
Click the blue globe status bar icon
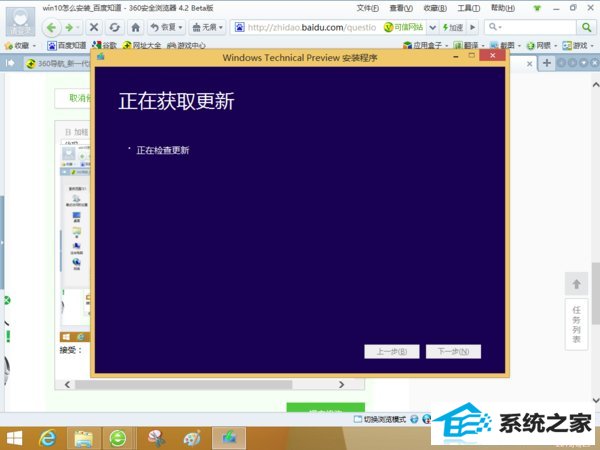(x=414, y=419)
